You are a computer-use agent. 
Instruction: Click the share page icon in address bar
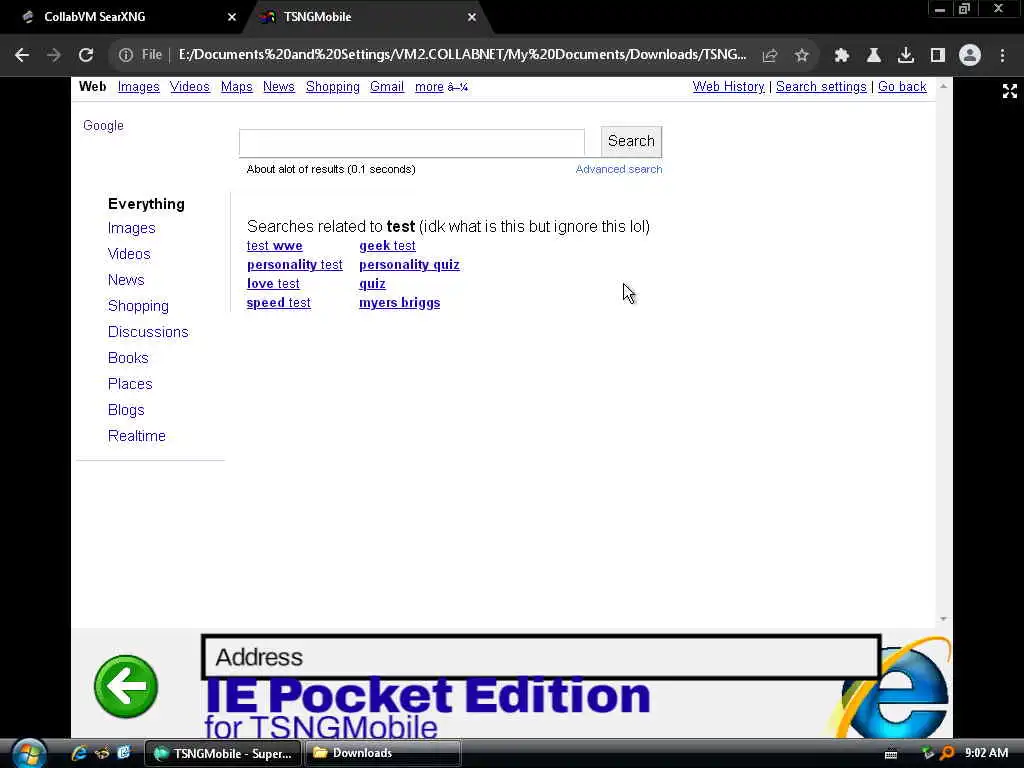click(x=769, y=56)
